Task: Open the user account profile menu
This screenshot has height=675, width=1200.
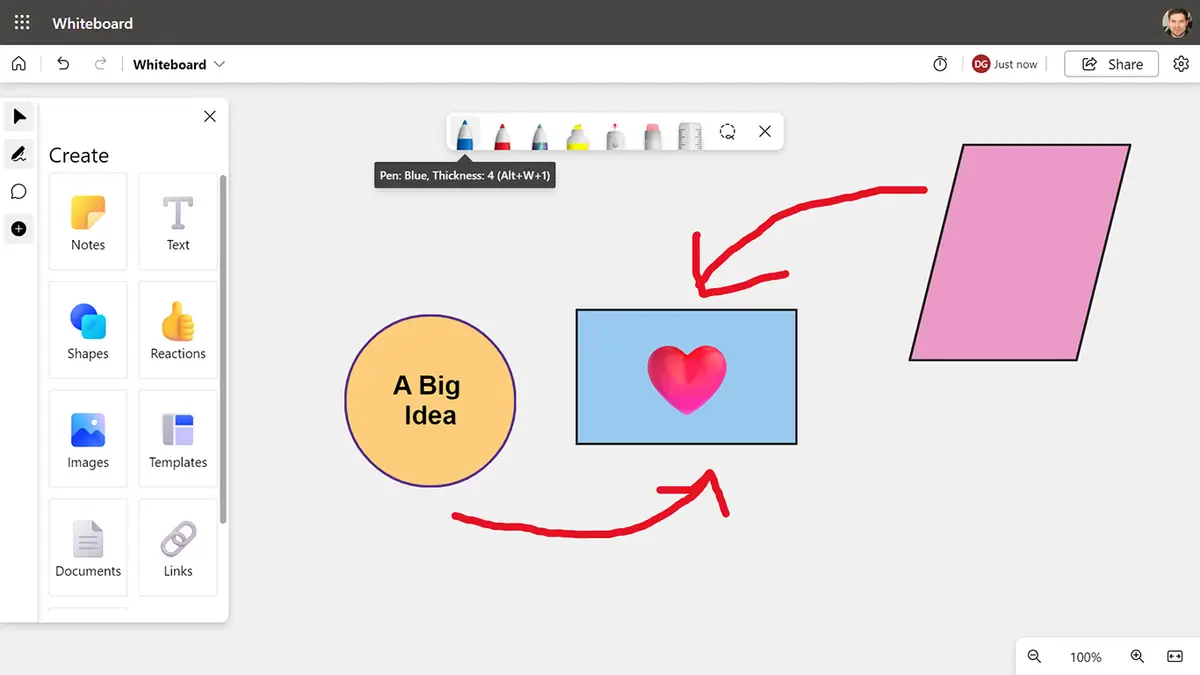Action: coord(1176,22)
